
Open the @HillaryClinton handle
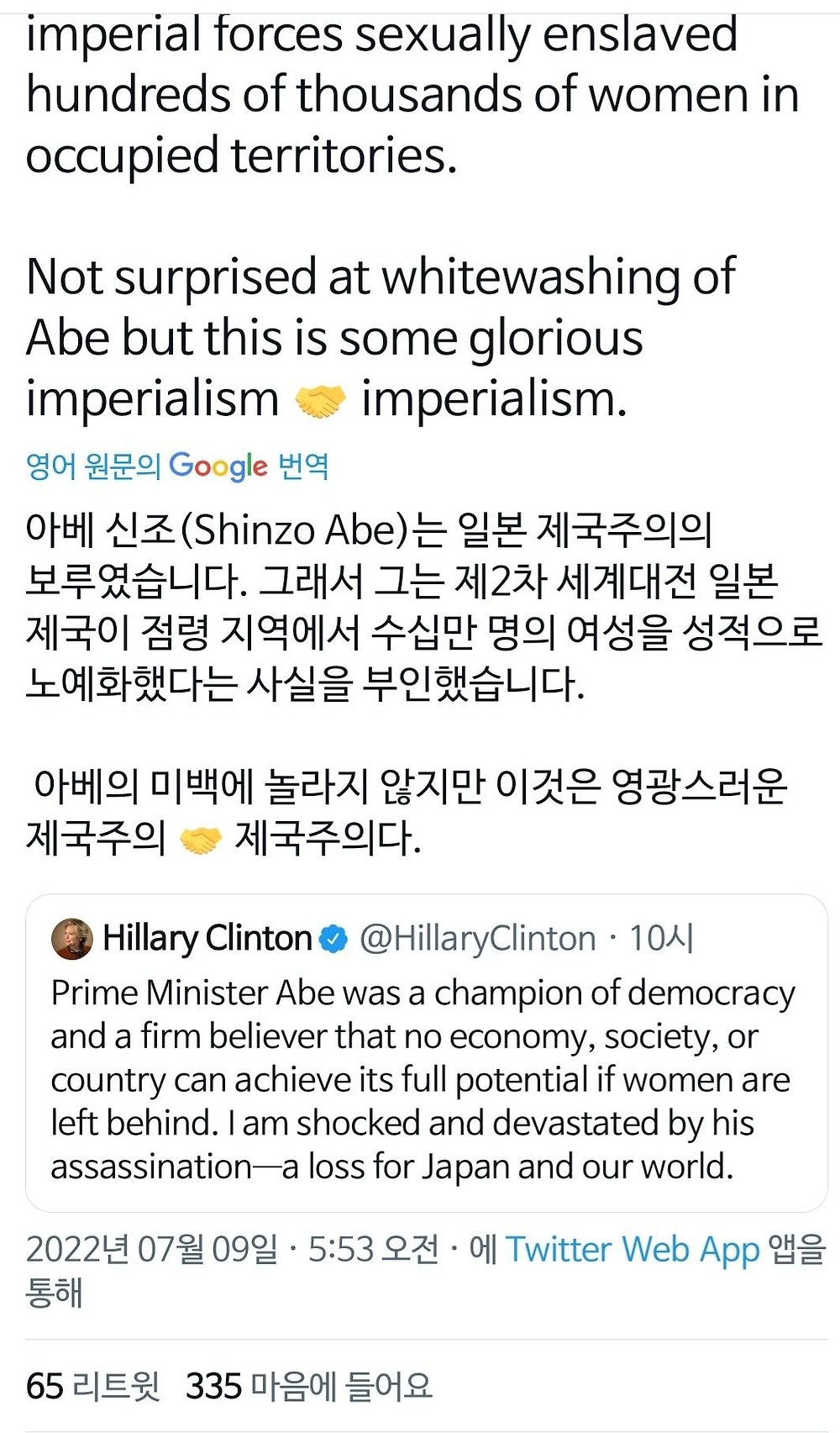tap(477, 938)
